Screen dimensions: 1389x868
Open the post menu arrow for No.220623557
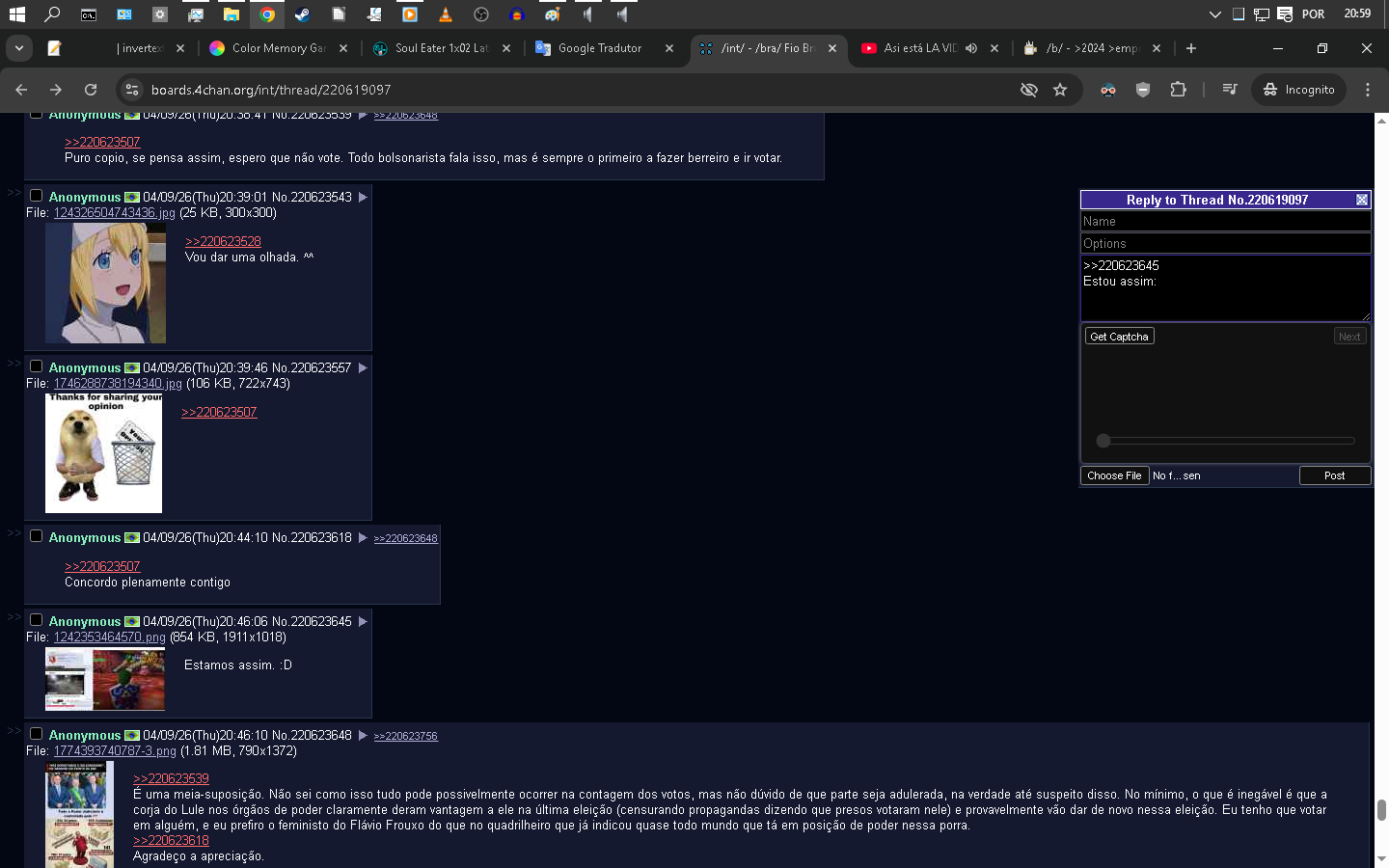(363, 367)
